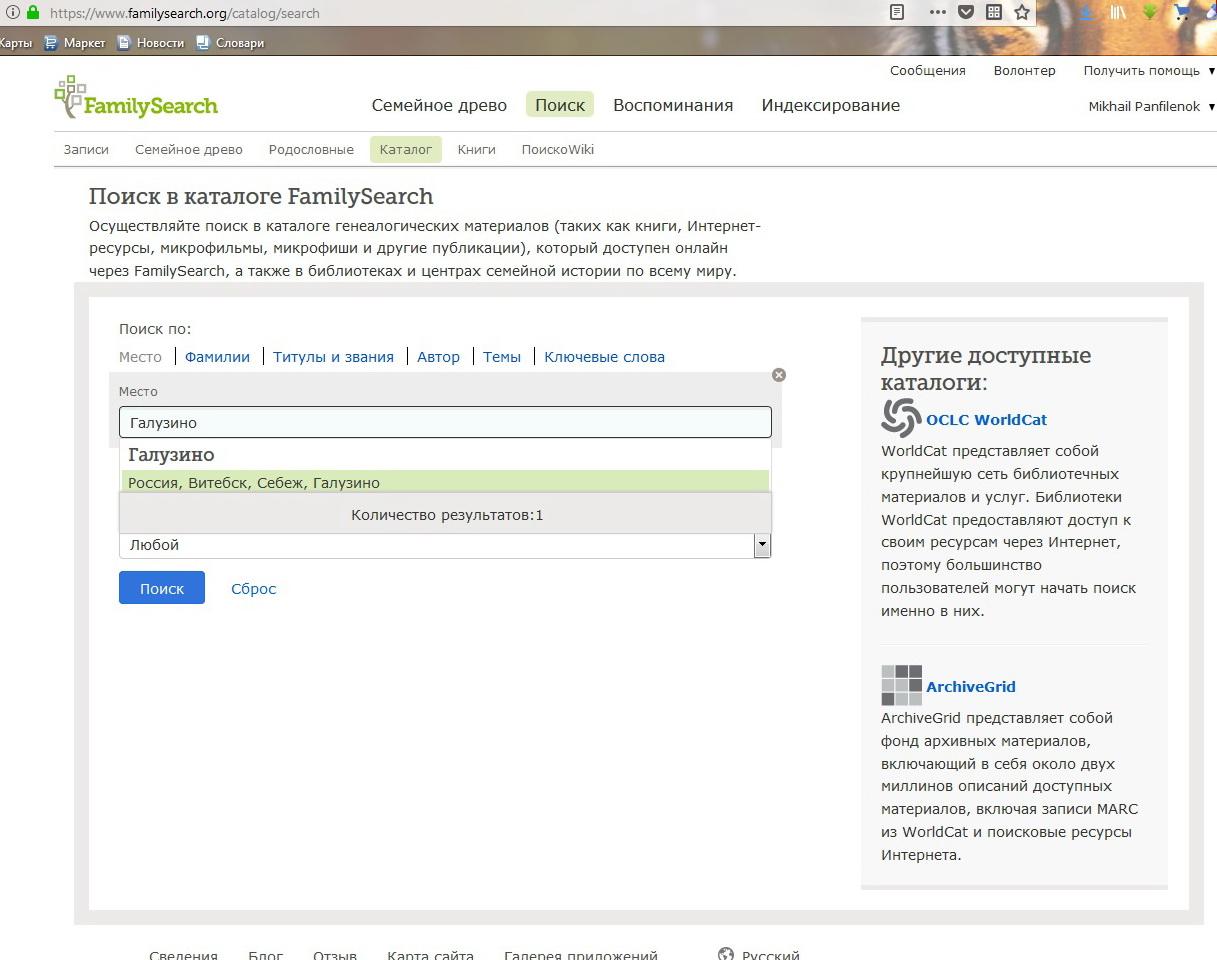Click the blue Поиск button
This screenshot has width=1217, height=960.
click(x=162, y=588)
